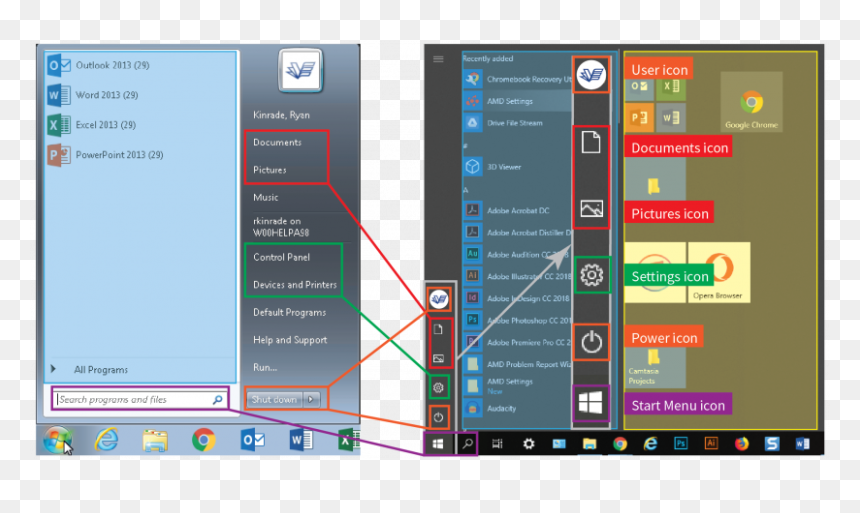The width and height of the screenshot is (860, 513).
Task: Launch Illustrator from Windows 10 taskbar
Action: tap(711, 443)
